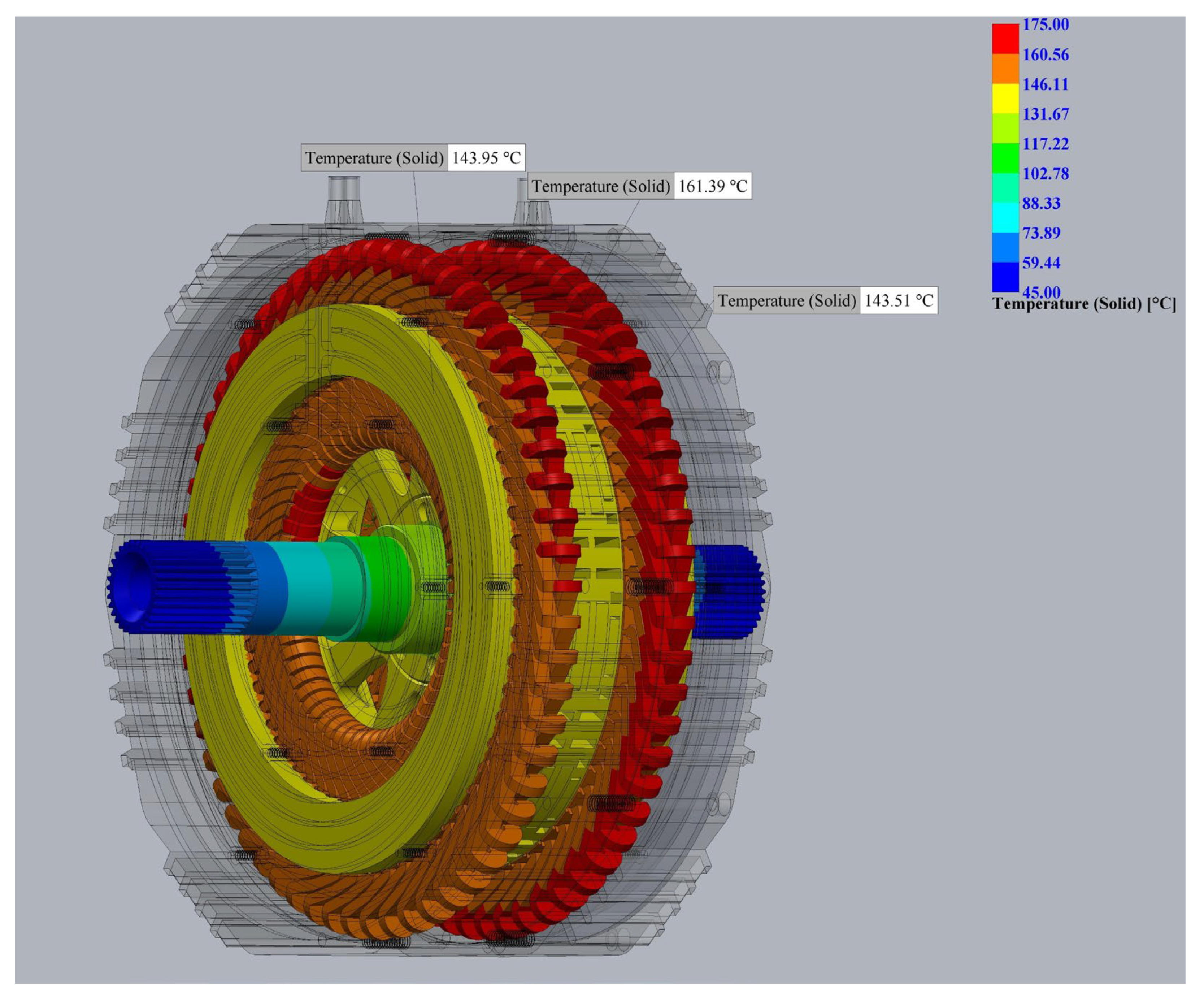The width and height of the screenshot is (1204, 997).
Task: Select the dark blue legend swatch at bottom
Action: (x=1005, y=277)
